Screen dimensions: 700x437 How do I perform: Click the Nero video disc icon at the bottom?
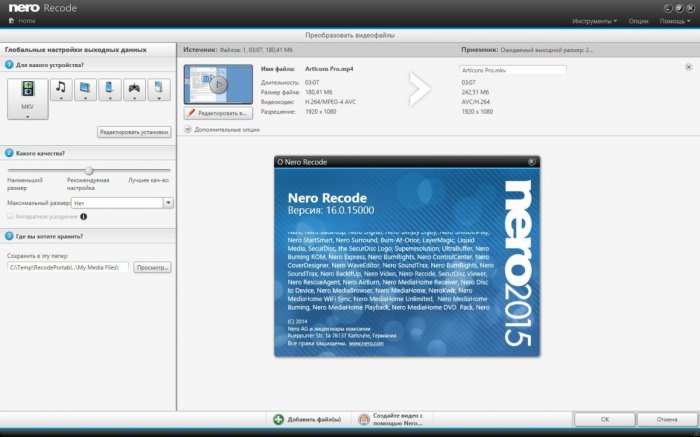pyautogui.click(x=364, y=419)
